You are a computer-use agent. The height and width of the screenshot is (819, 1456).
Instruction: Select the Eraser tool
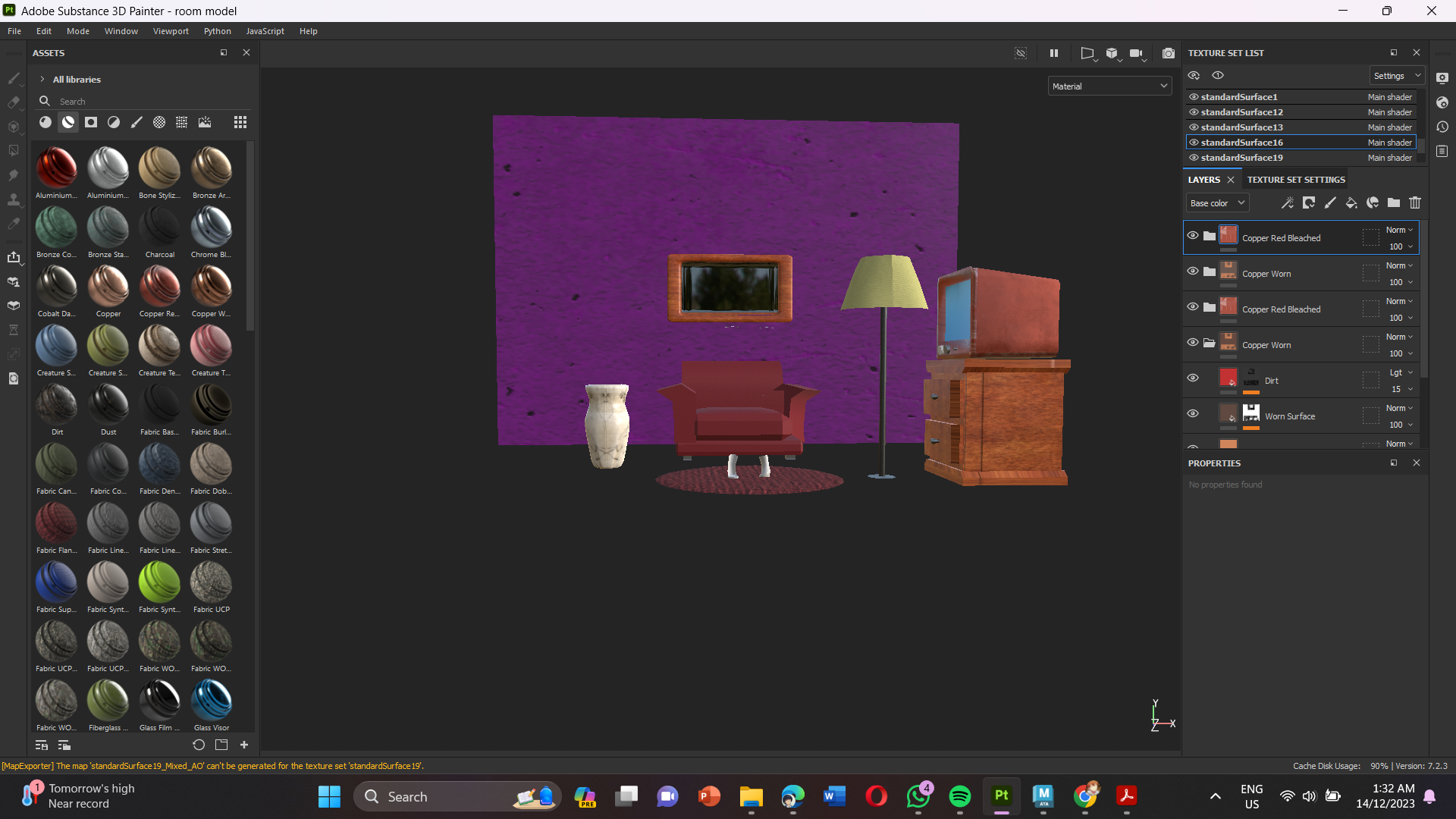coord(14,102)
